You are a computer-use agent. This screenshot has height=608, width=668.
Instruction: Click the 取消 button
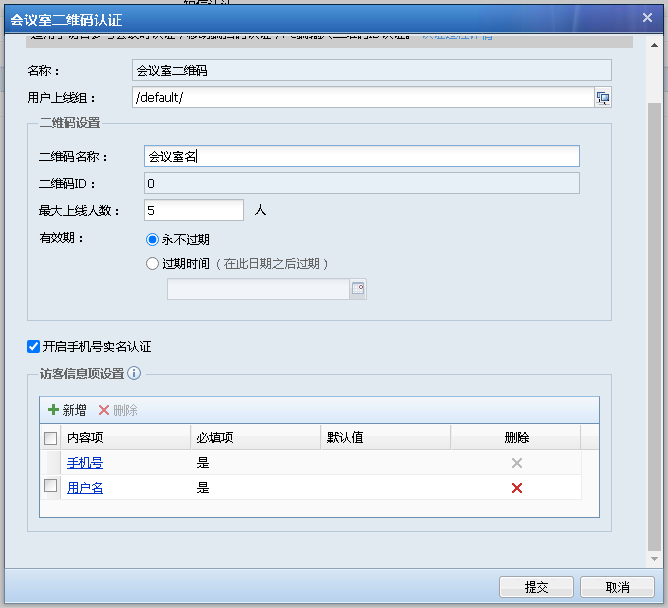pyautogui.click(x=617, y=587)
